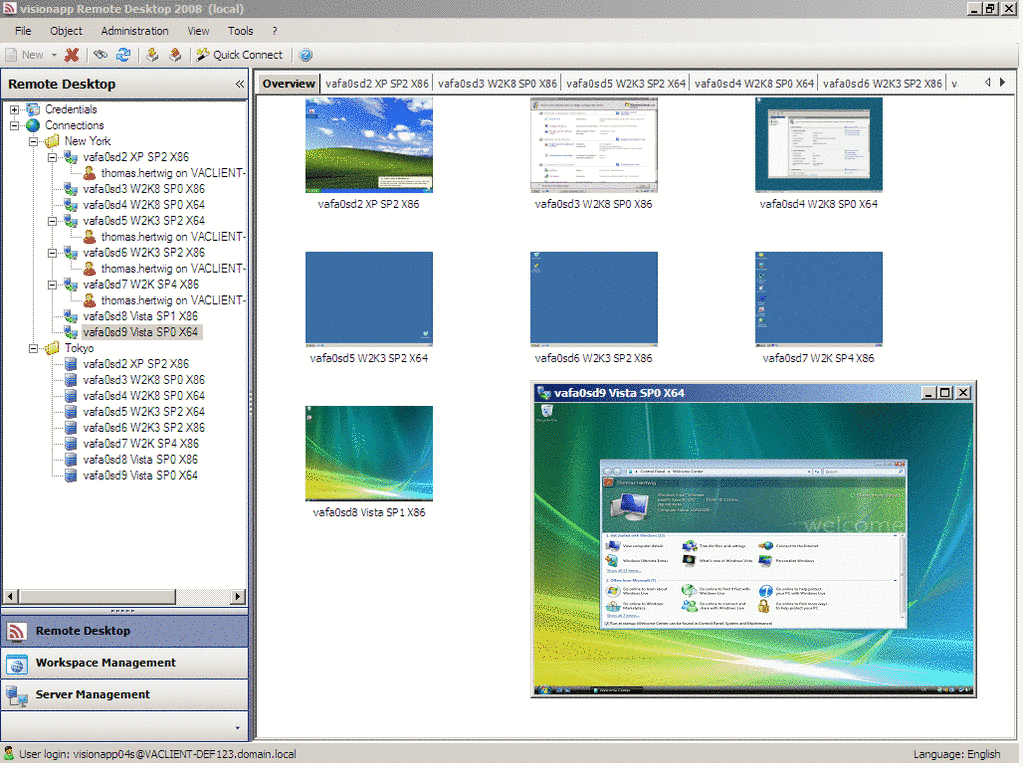Collapse the Remote Desktop panel with chevrons
The image size is (1023, 768).
tap(239, 84)
